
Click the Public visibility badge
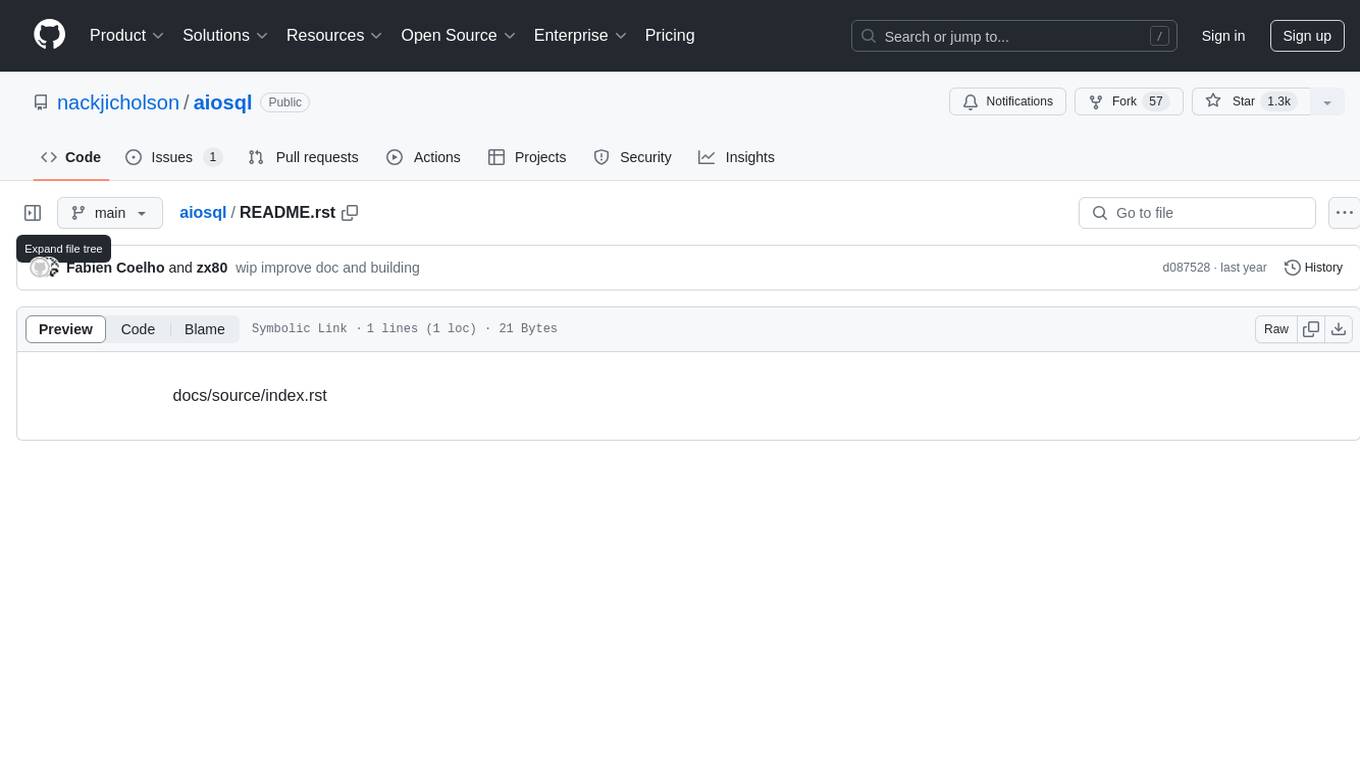(x=285, y=102)
